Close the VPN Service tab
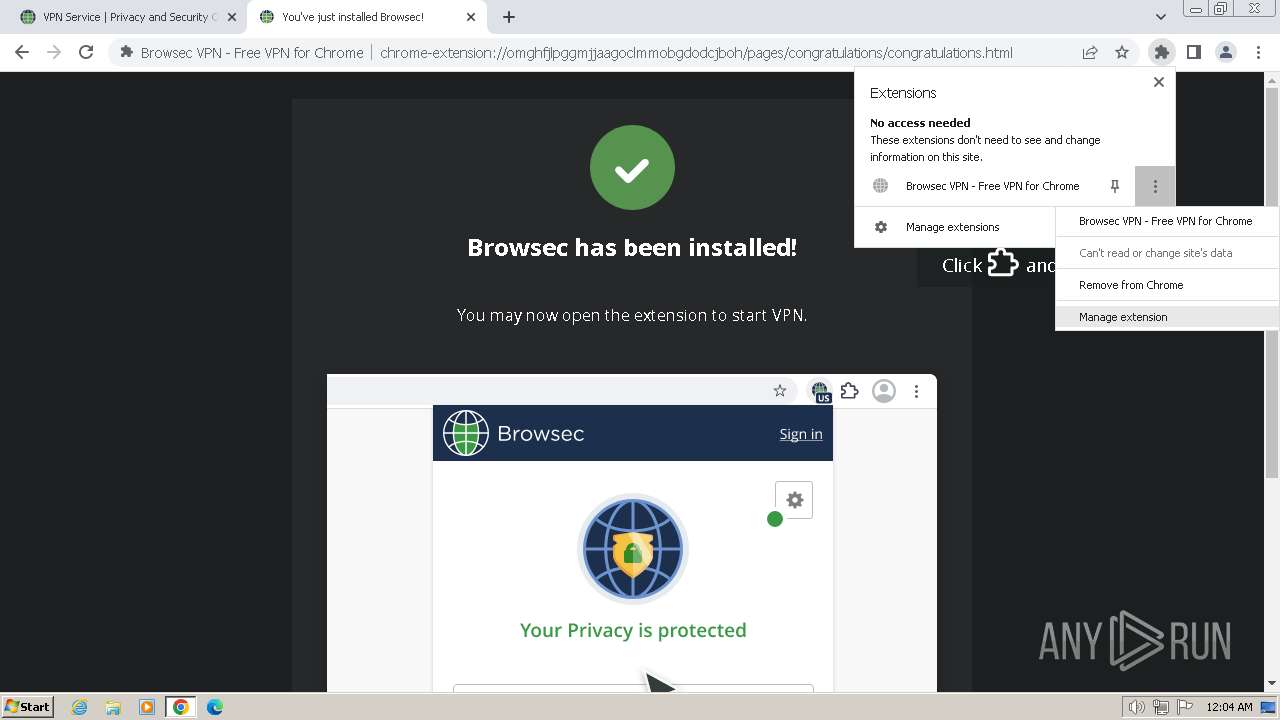Viewport: 1280px width, 720px height. coord(231,17)
